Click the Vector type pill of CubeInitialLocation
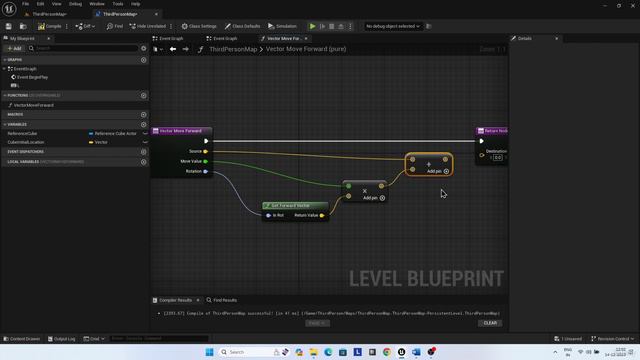This screenshot has height=360, width=640. [98, 142]
